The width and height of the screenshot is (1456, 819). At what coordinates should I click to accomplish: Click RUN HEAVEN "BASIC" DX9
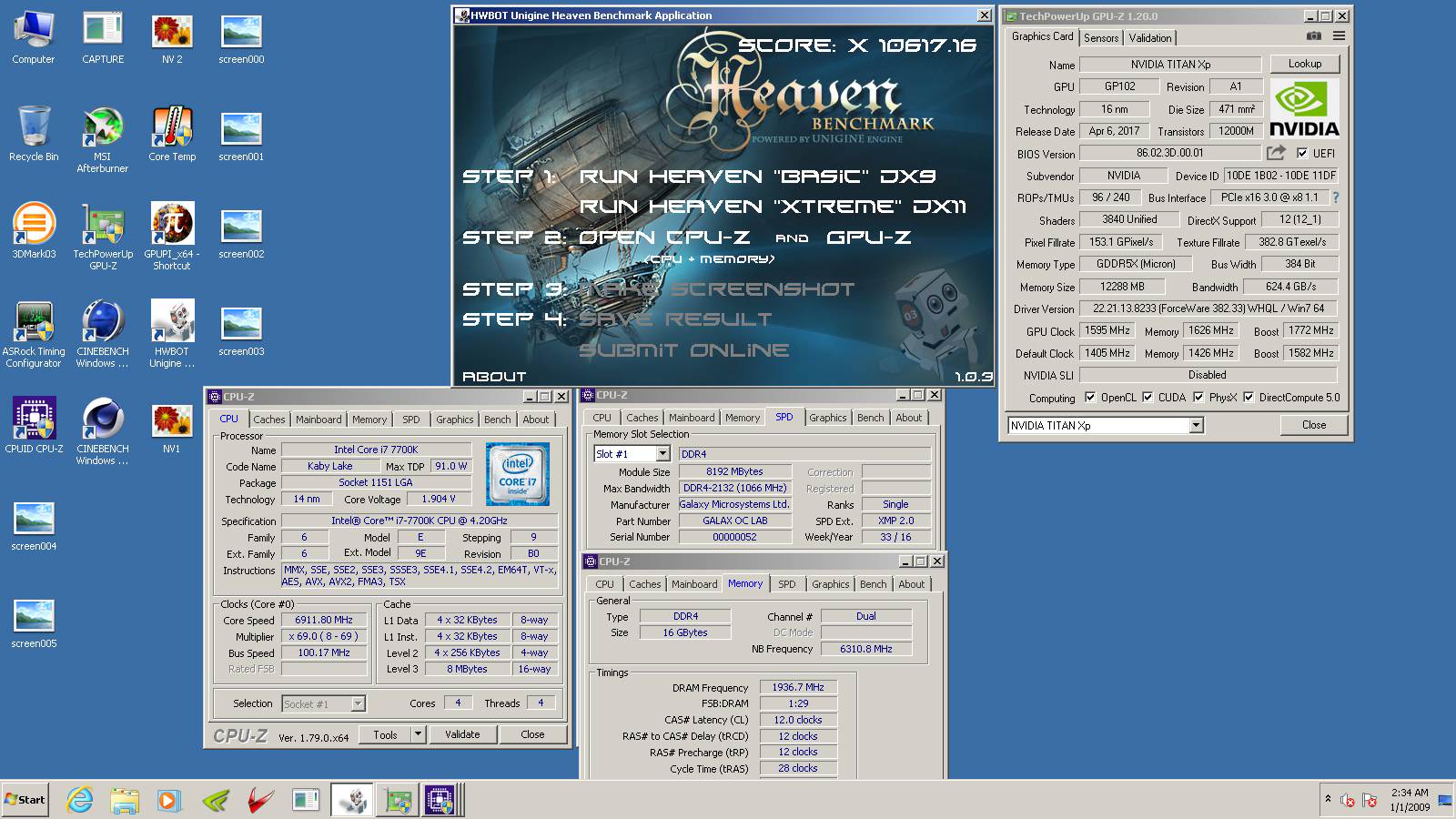point(757,177)
